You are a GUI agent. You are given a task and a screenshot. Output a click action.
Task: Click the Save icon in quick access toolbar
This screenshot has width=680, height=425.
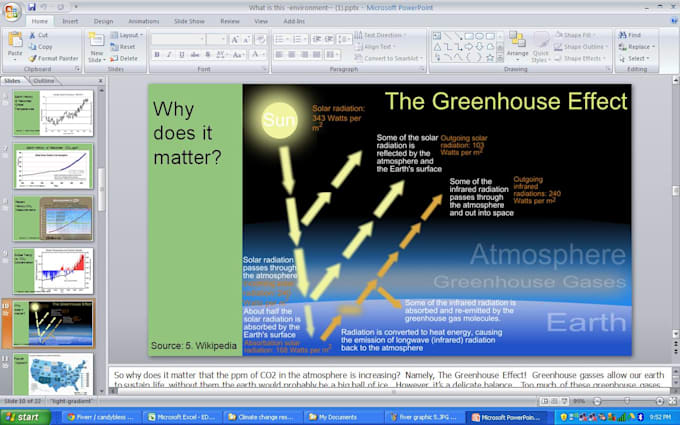click(32, 7)
